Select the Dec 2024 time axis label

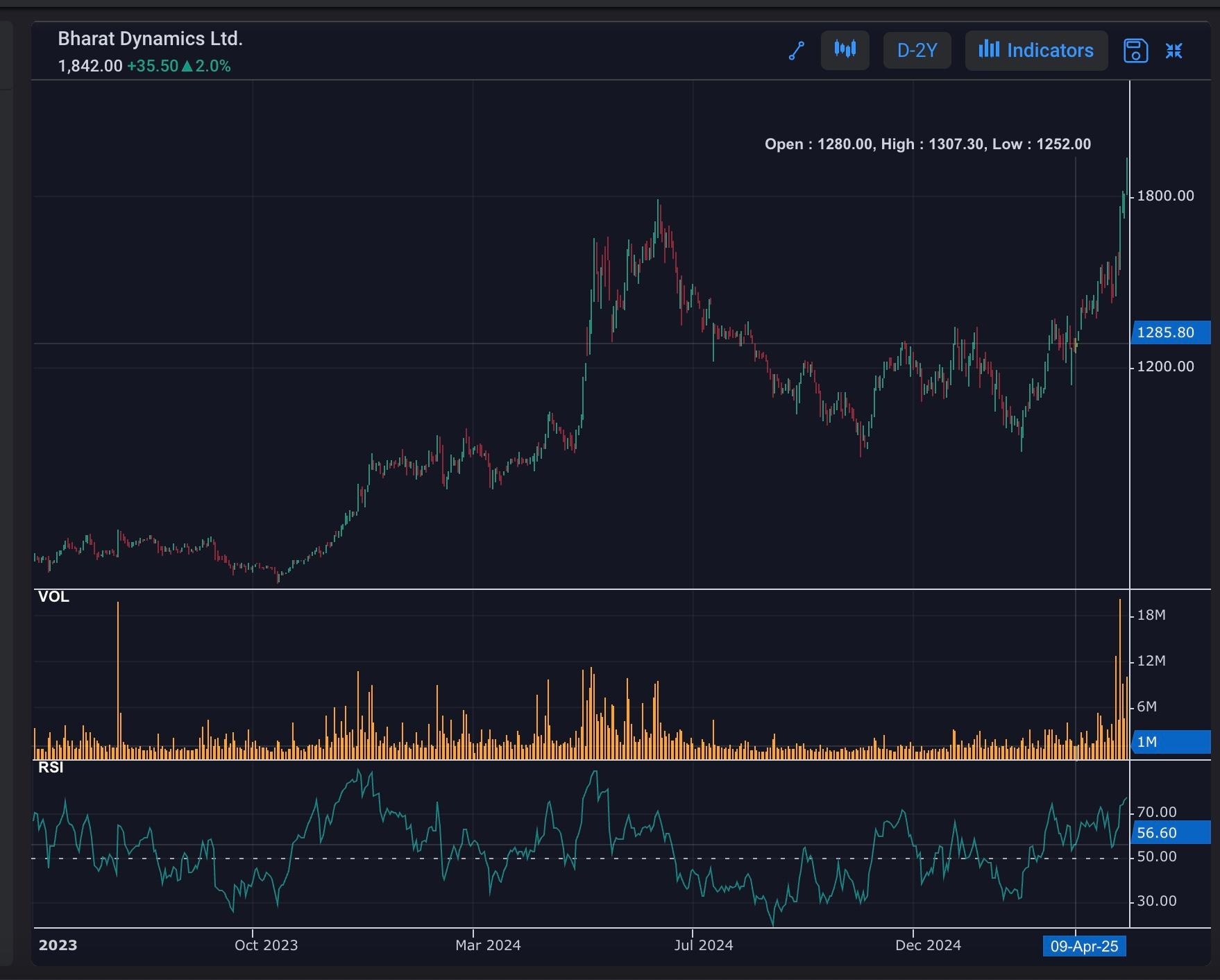coord(928,945)
